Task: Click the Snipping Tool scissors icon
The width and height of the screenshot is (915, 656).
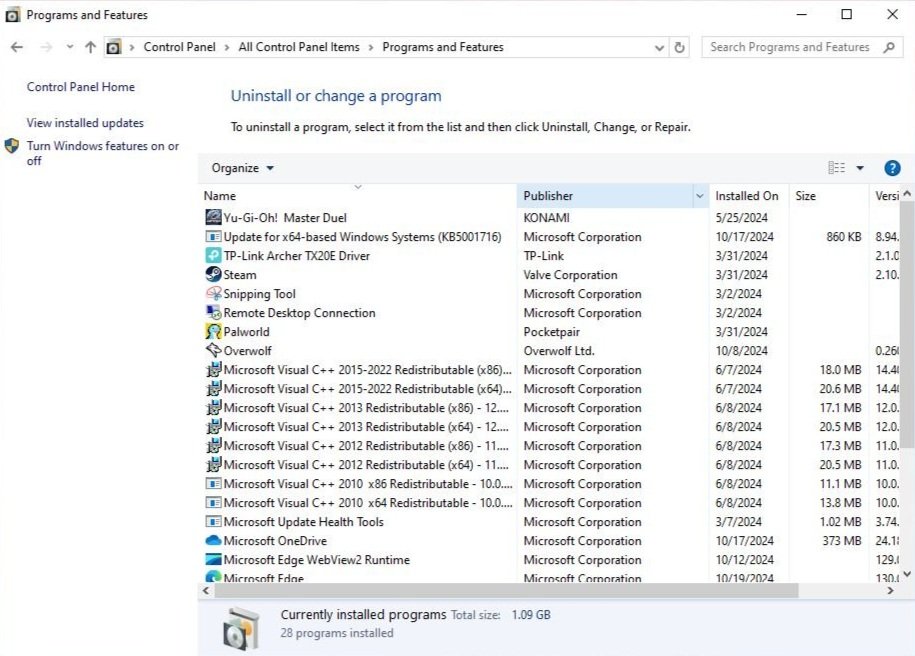Action: tap(214, 293)
